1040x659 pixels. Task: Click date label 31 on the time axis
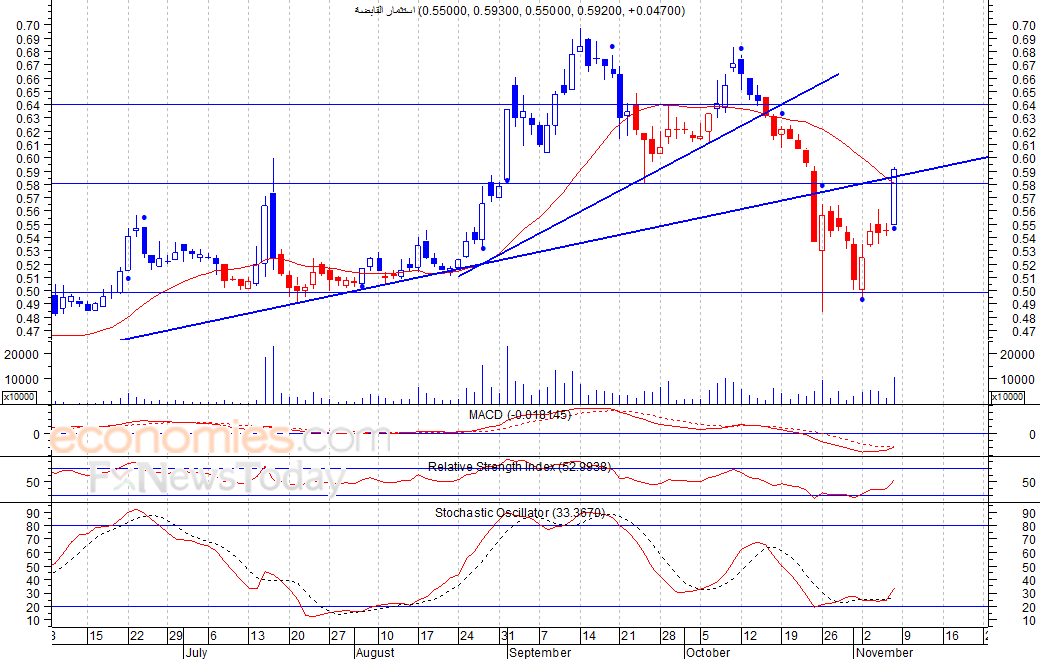click(x=507, y=636)
